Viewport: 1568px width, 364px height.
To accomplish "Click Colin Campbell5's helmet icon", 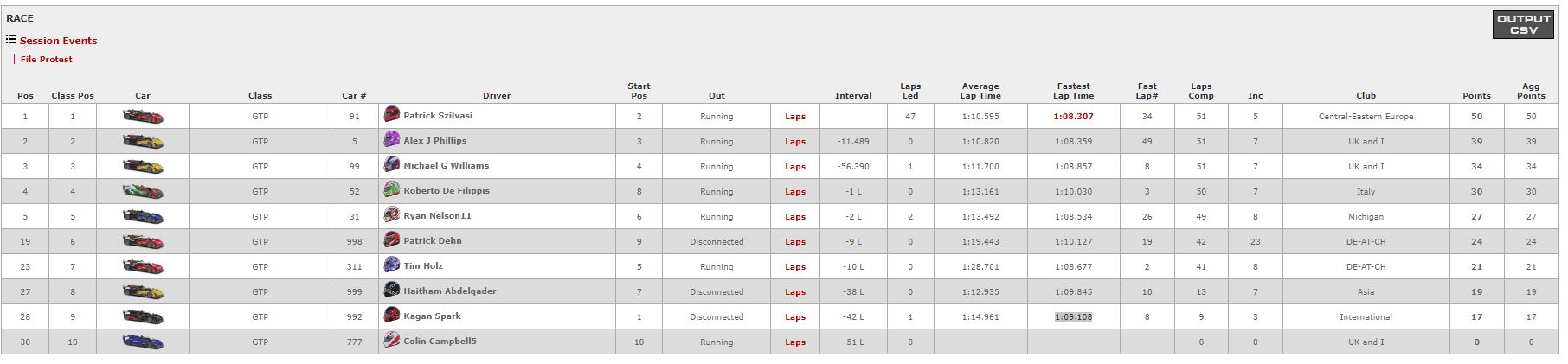I will pos(392,340).
